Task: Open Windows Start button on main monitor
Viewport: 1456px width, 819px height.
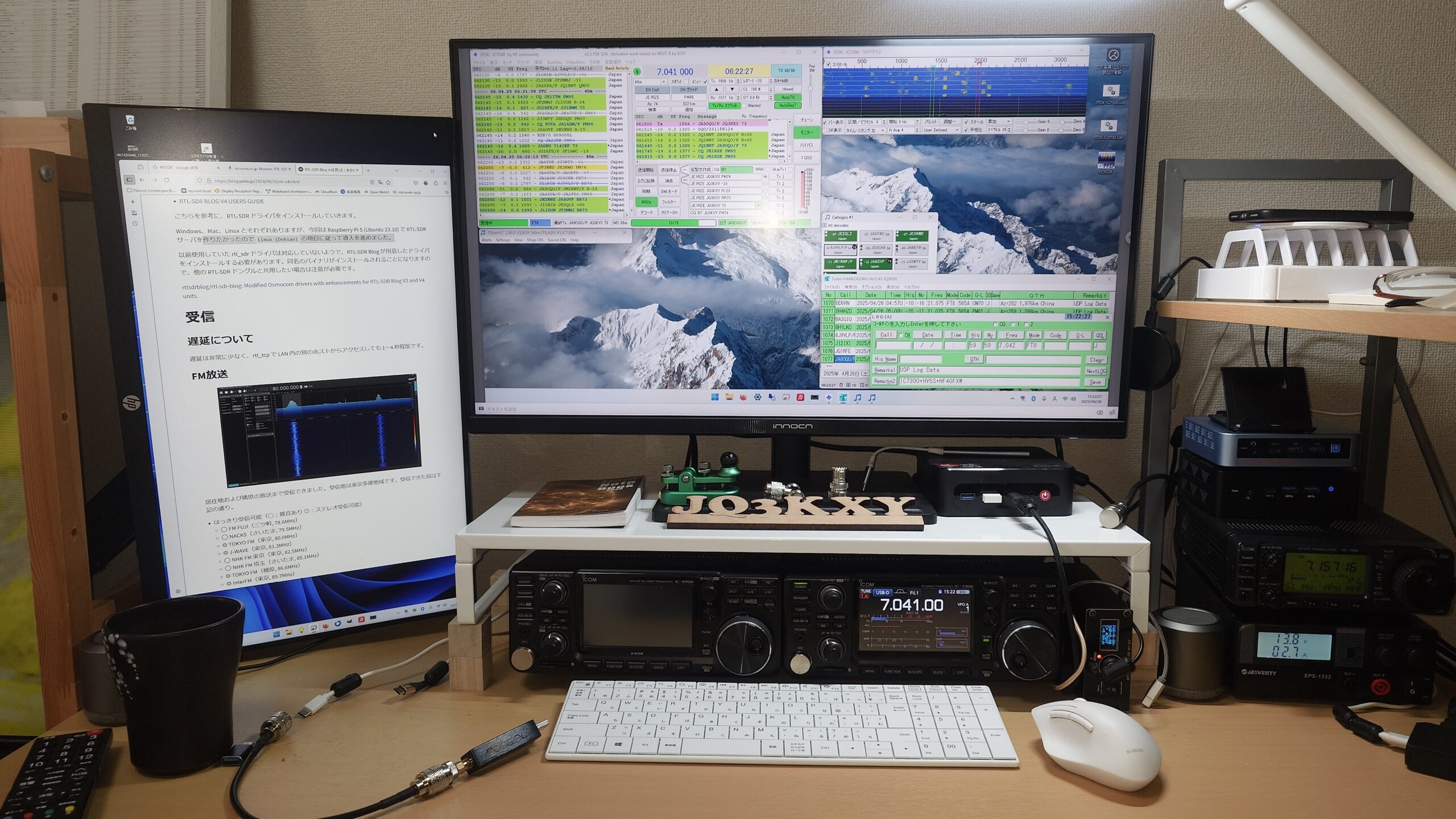Action: click(x=715, y=397)
